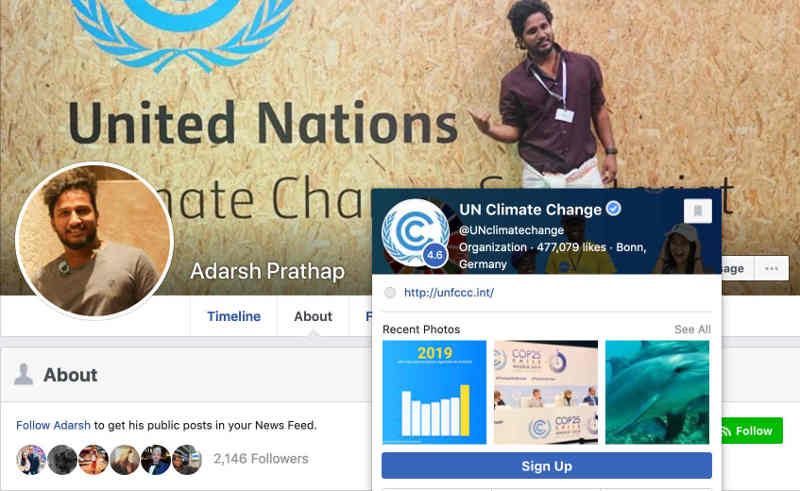Viewport: 800px width, 491px height.
Task: Click the green Follow button
Action: coord(752,431)
